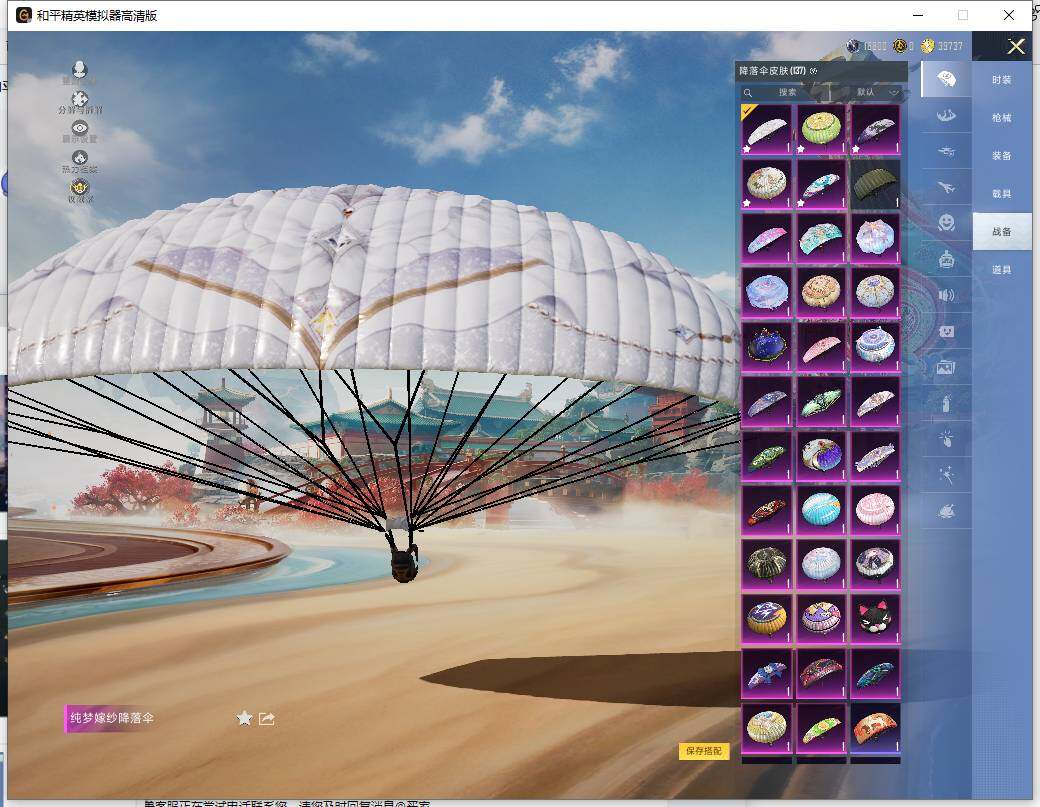Select the solid pink fan parachute thumbnail
This screenshot has width=1040, height=807.
click(821, 347)
